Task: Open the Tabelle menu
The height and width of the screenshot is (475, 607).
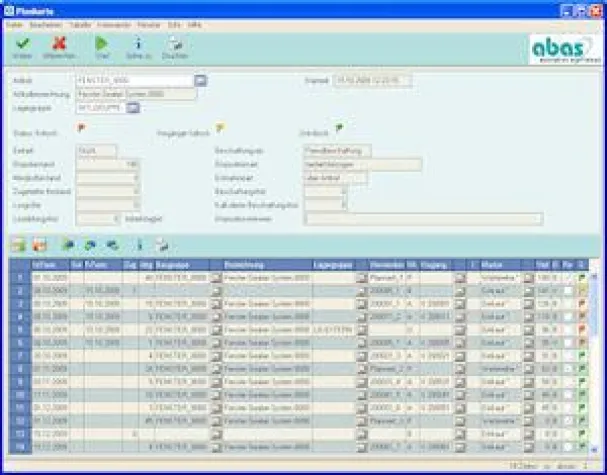Action: point(80,23)
